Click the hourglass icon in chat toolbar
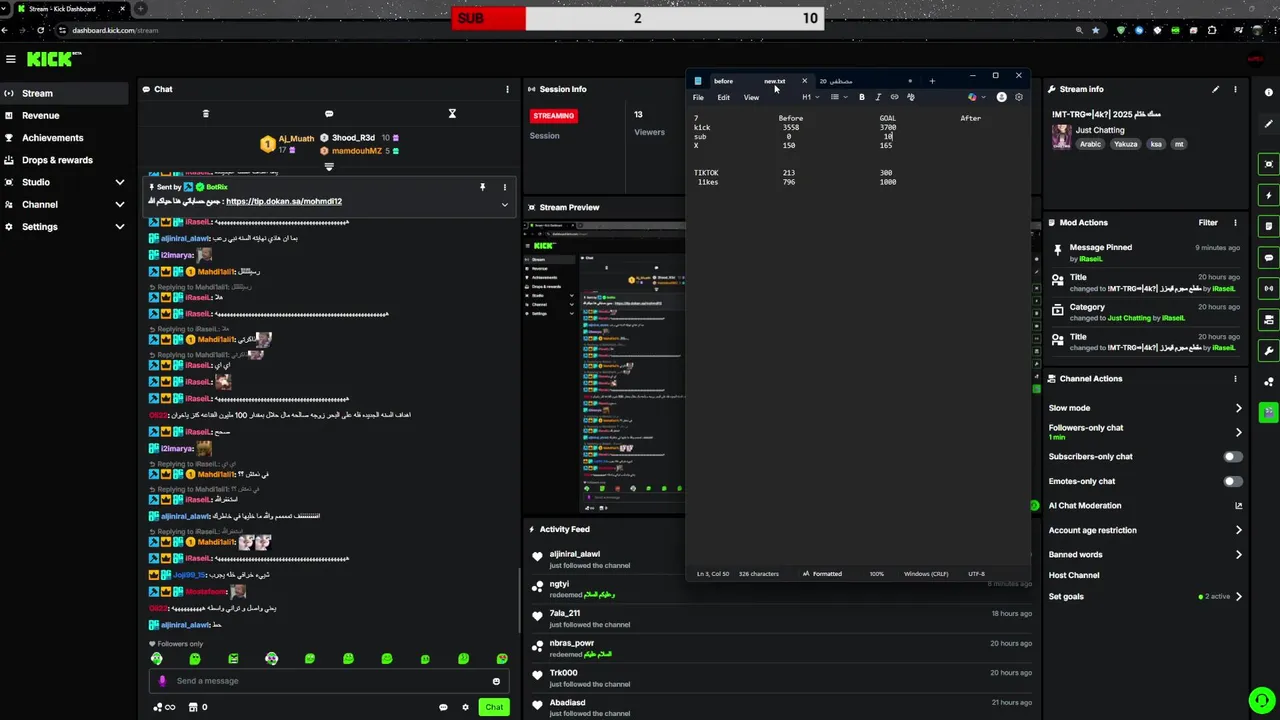This screenshot has height=720, width=1280. click(x=452, y=114)
